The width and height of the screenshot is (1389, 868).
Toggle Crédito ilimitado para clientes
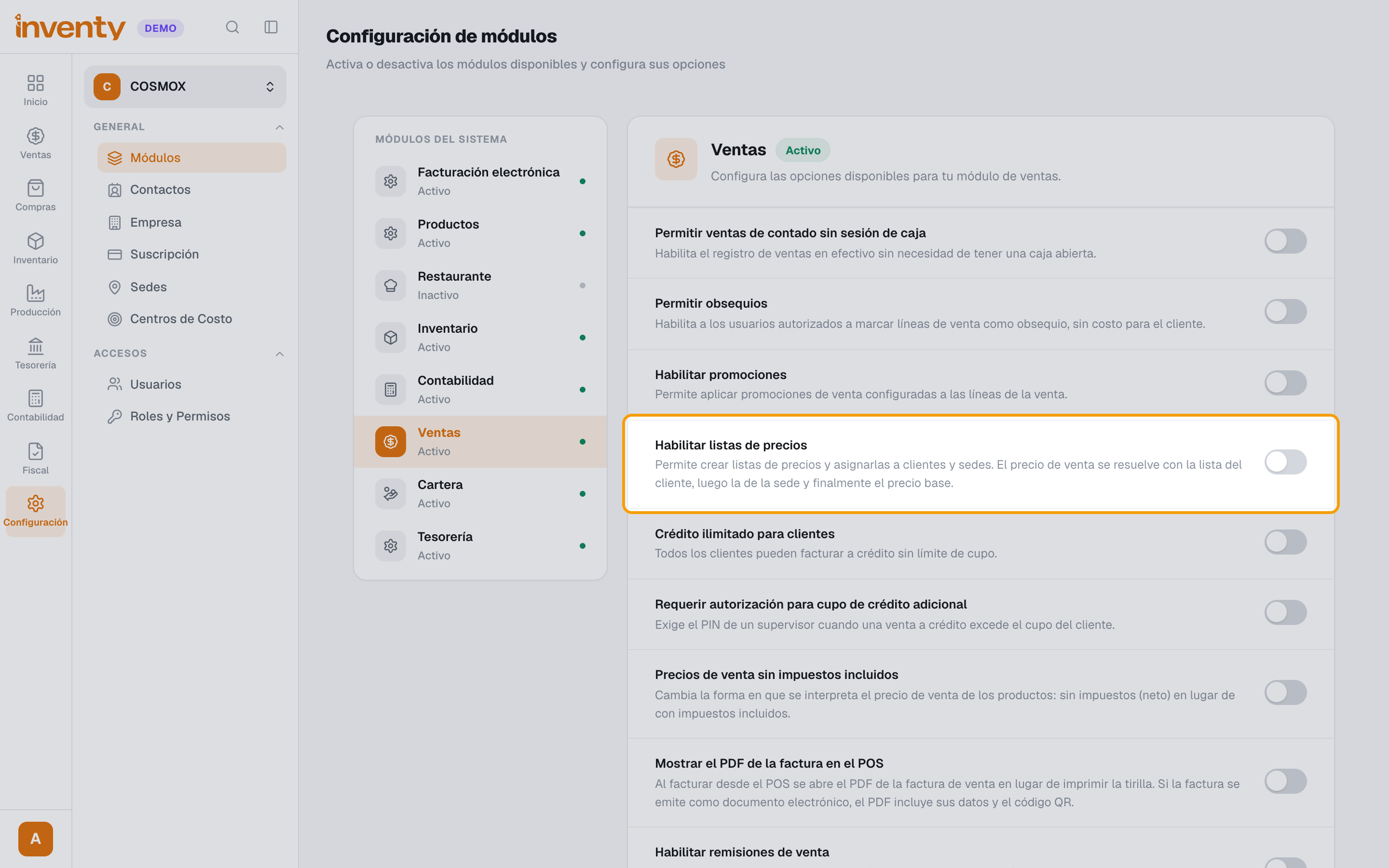(1285, 542)
